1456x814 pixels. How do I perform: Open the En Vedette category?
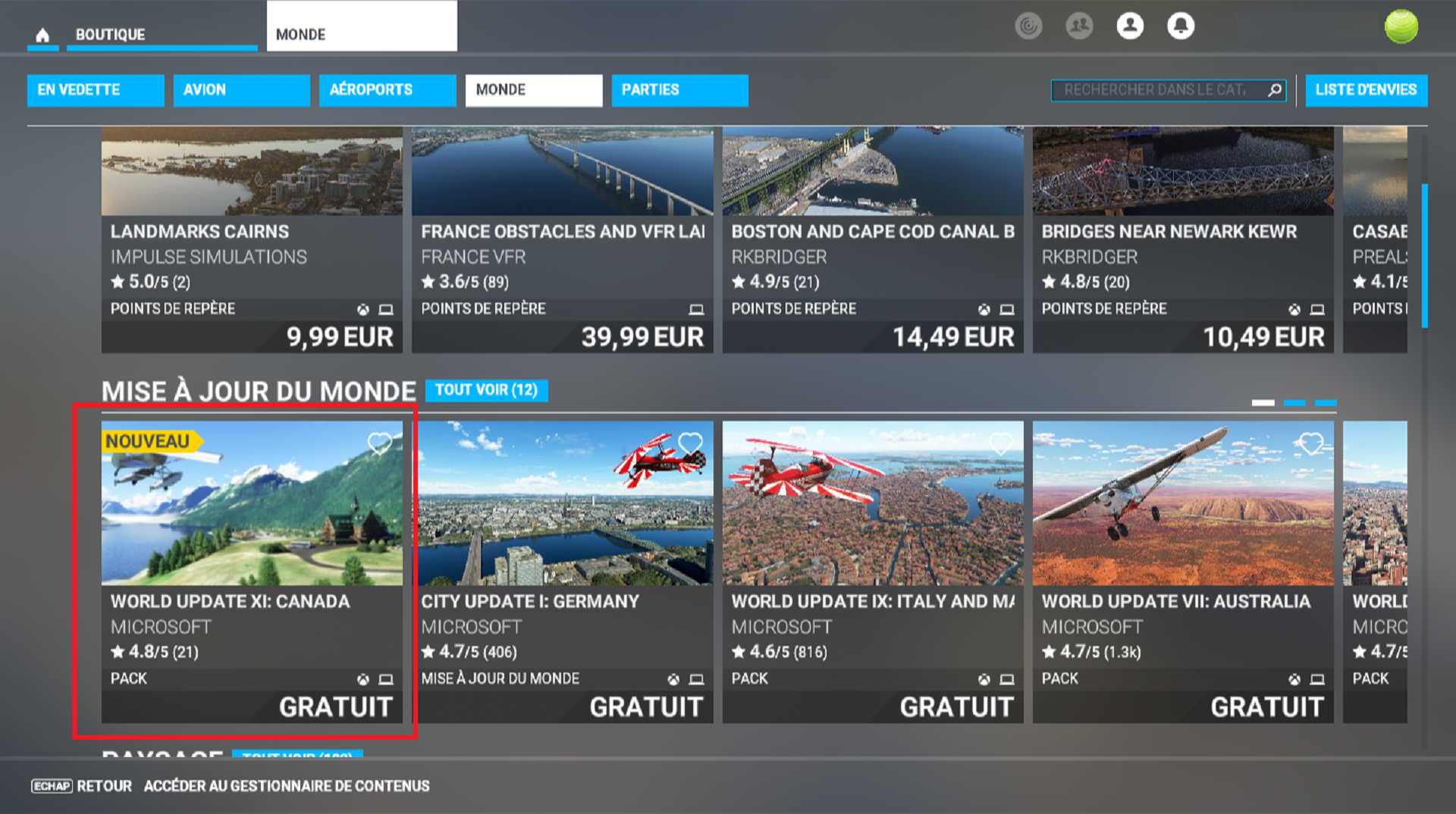click(96, 90)
